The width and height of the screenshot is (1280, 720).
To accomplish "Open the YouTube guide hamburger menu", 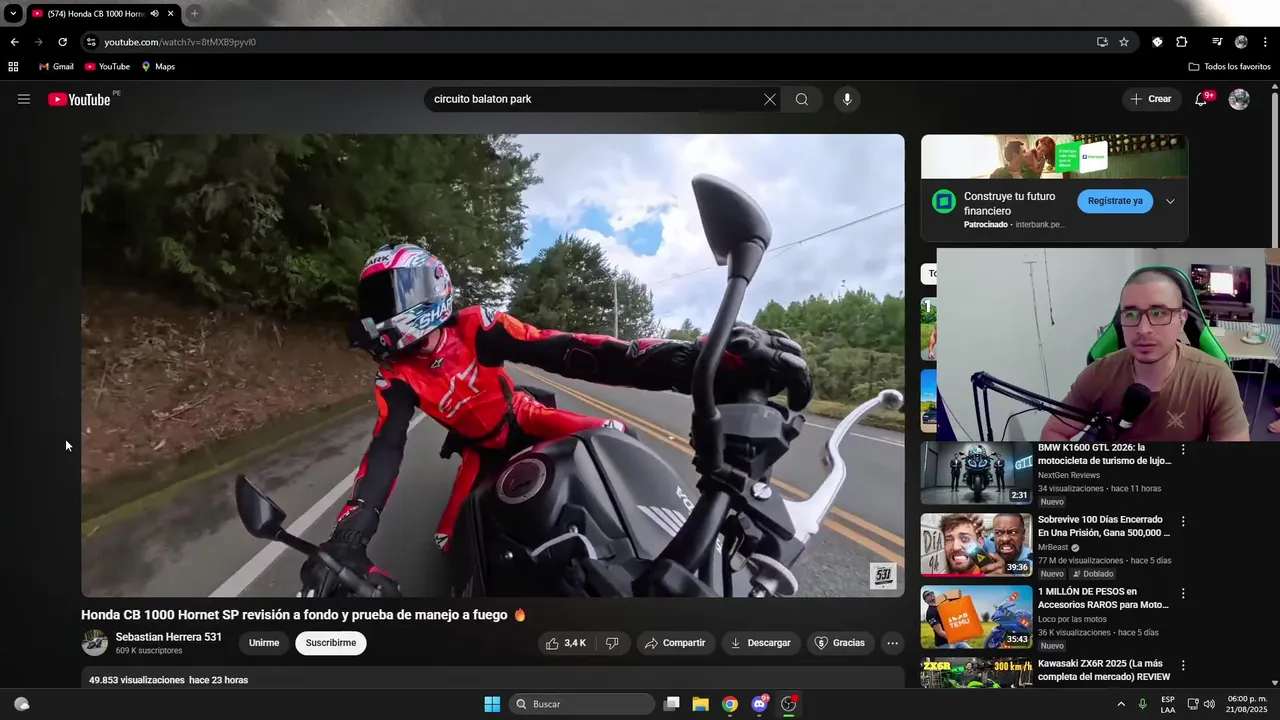I will [x=24, y=99].
